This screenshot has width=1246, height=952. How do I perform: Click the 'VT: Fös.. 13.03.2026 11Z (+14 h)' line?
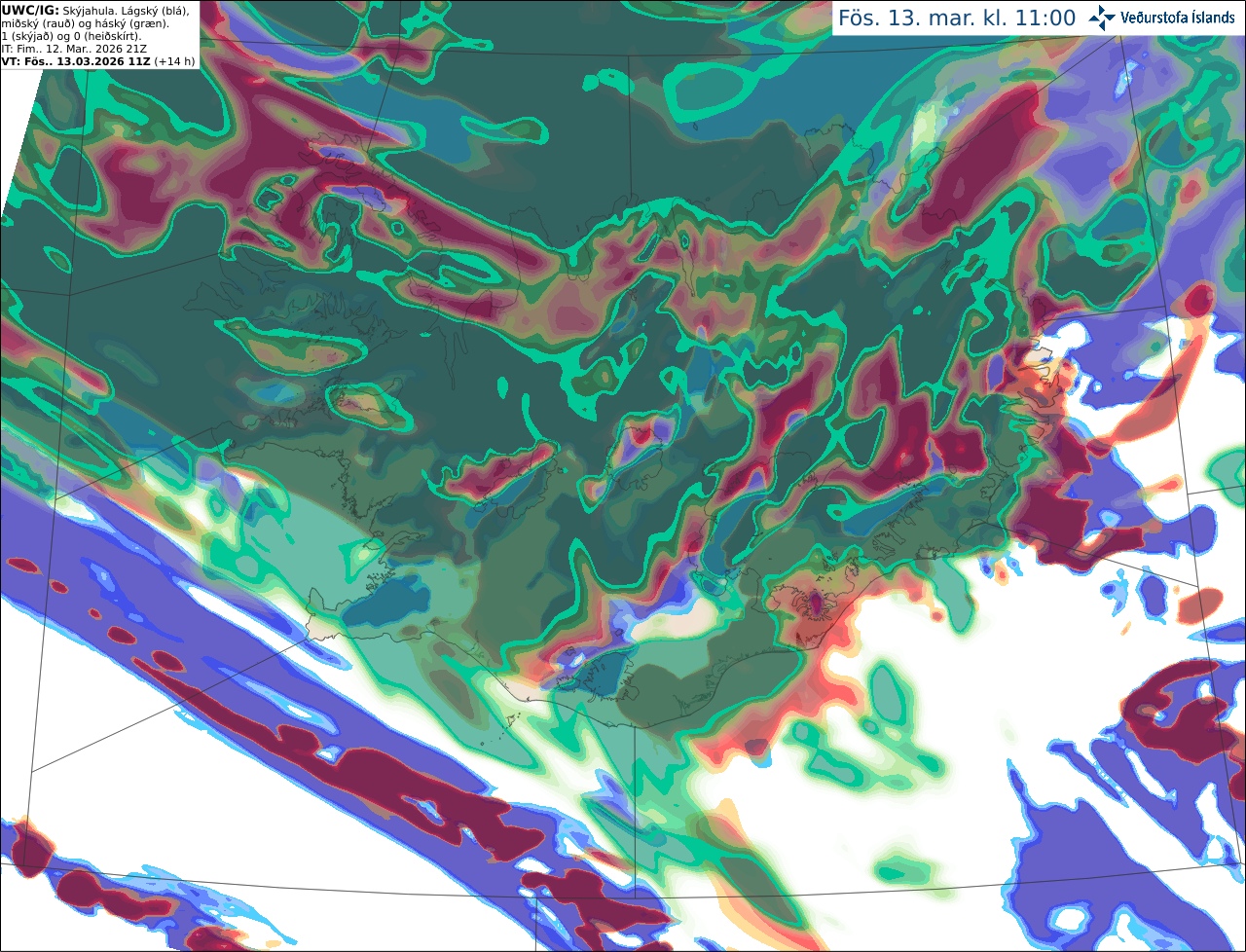(98, 61)
